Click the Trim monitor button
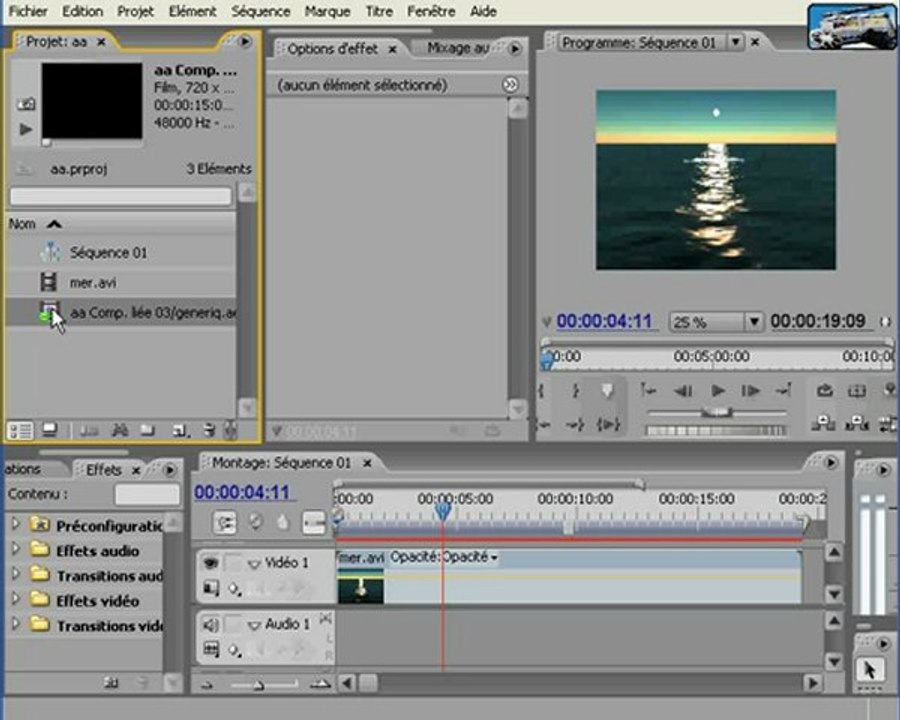Viewport: 900px width, 720px height. pos(887,424)
